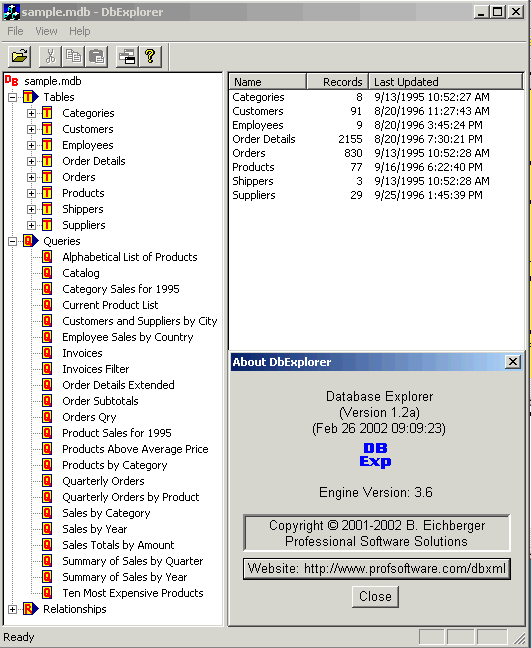The image size is (531, 648).
Task: Click the Cut scissors toolbar icon
Action: (x=50, y=56)
